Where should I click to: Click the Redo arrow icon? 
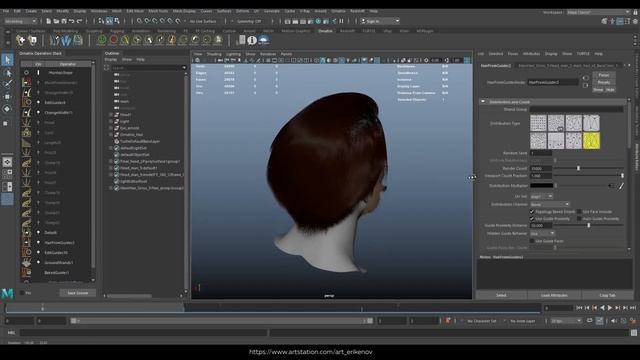point(80,21)
